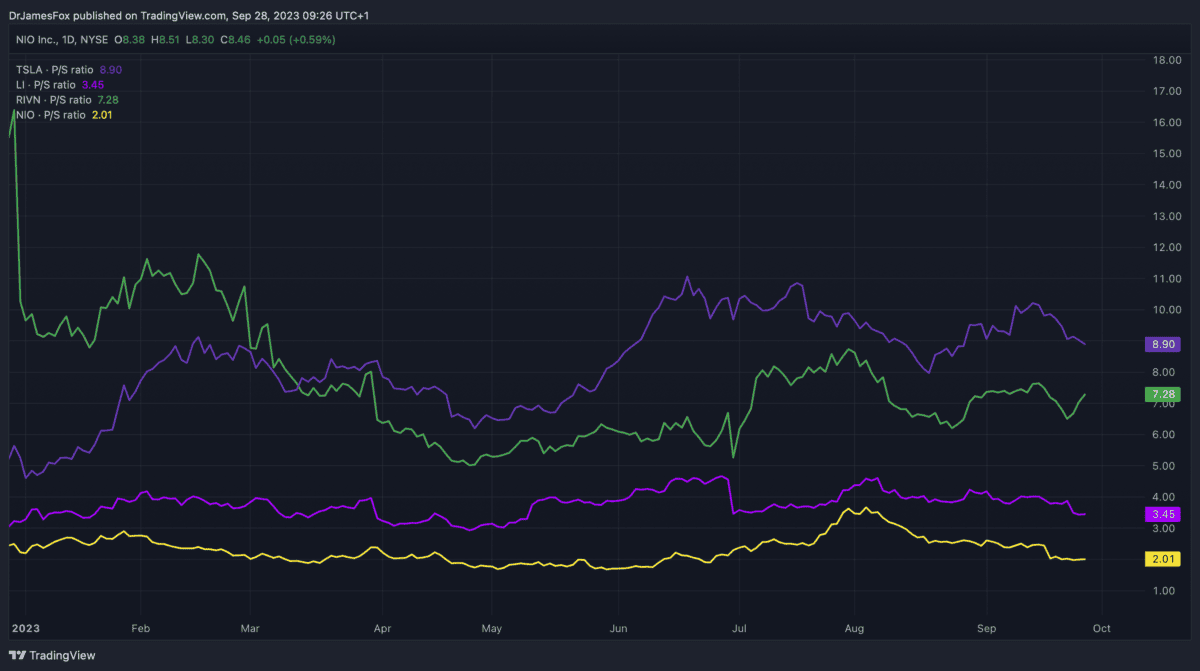Click the Jul label on time axis

click(x=740, y=629)
